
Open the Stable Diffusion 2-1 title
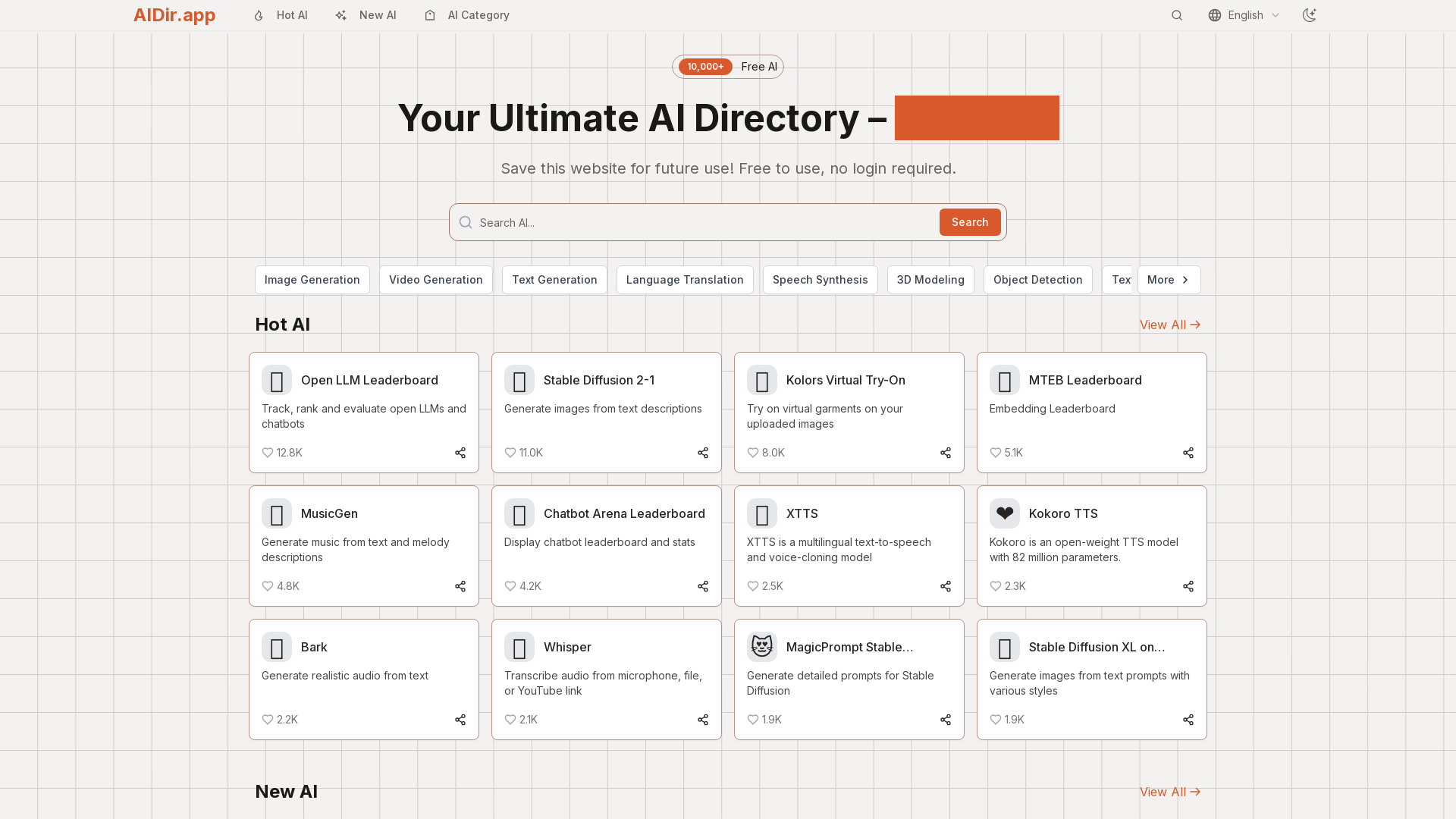[599, 380]
